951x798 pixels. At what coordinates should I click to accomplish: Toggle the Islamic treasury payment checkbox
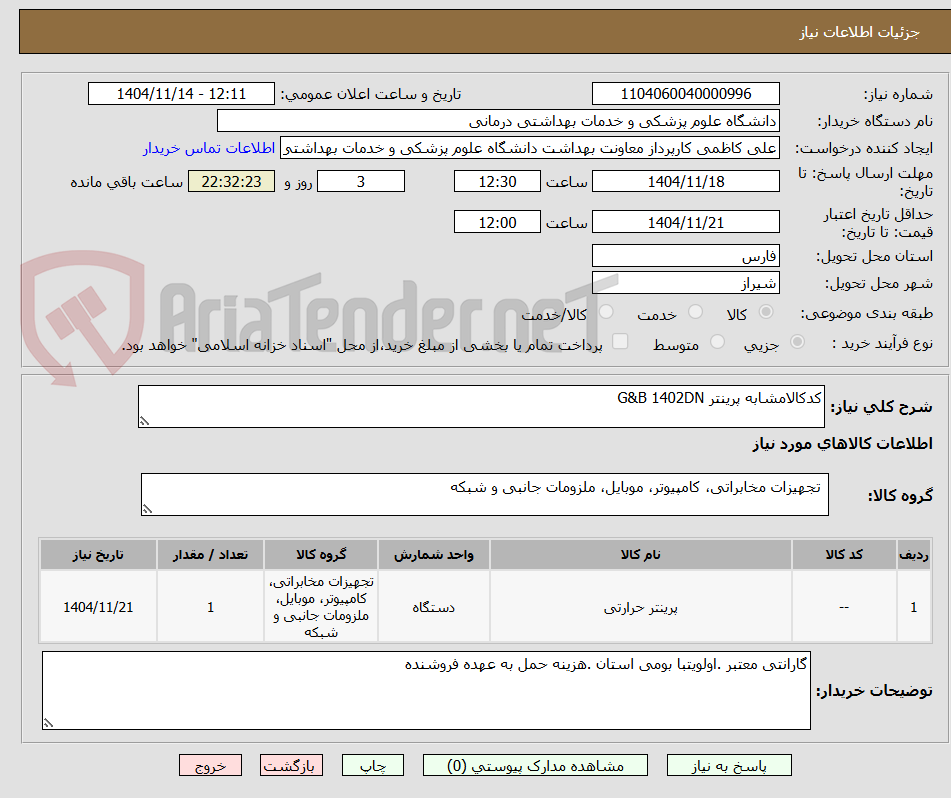(620, 341)
